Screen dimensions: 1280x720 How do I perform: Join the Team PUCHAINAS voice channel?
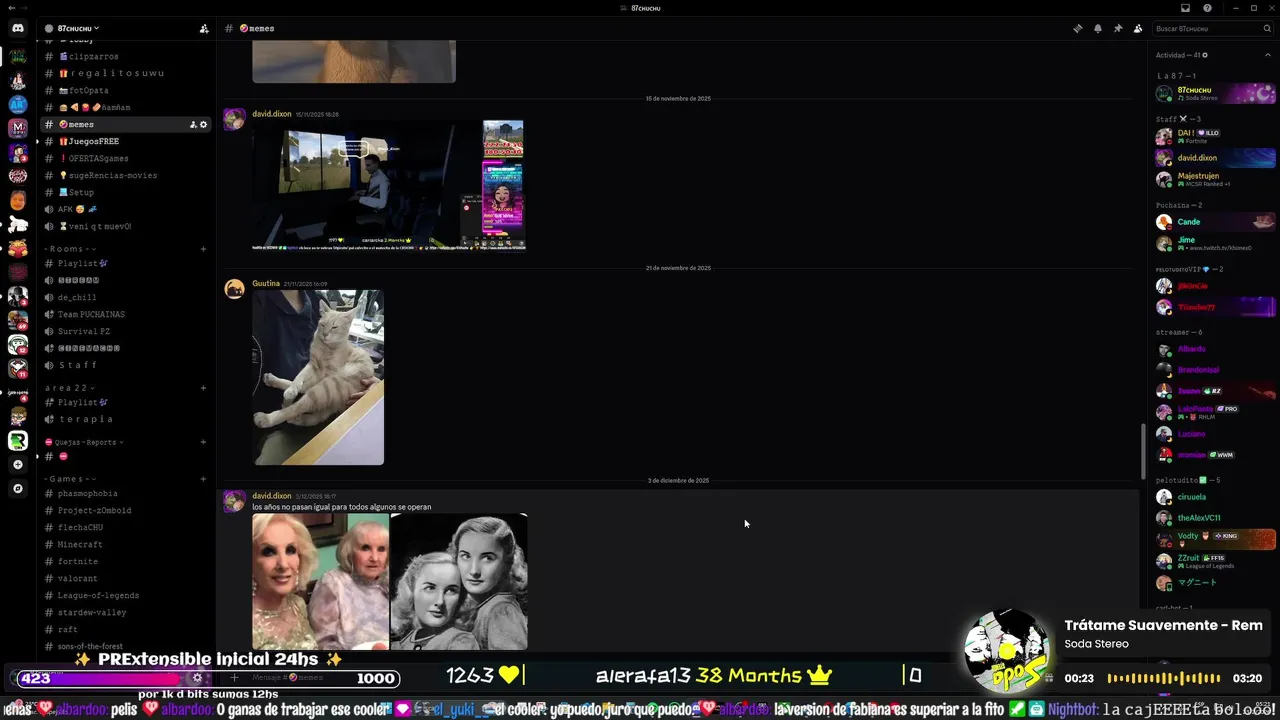click(126, 314)
